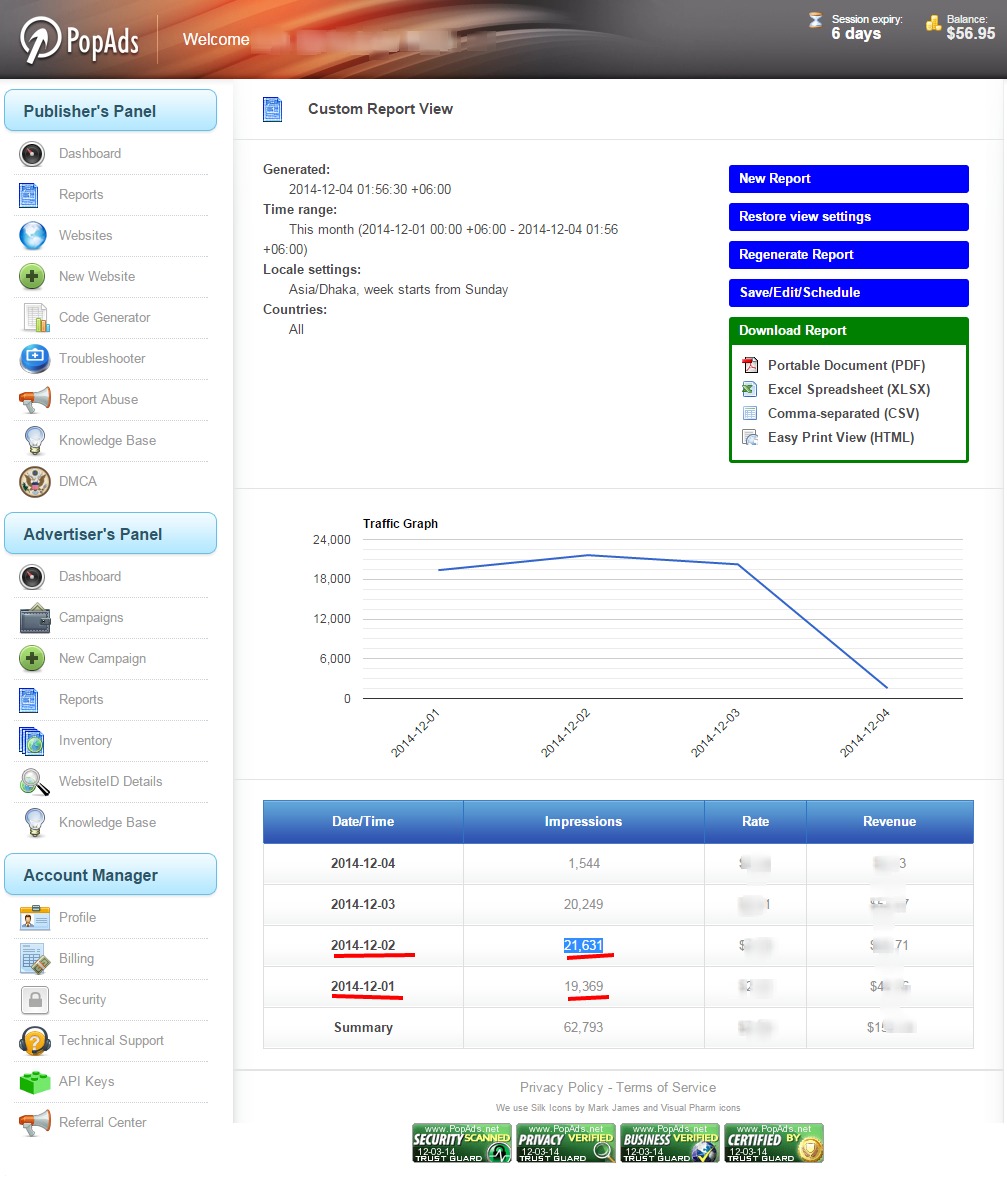Image resolution: width=1007 pixels, height=1179 pixels.
Task: Open Advertiser's Dashboard gauge icon
Action: tap(32, 577)
